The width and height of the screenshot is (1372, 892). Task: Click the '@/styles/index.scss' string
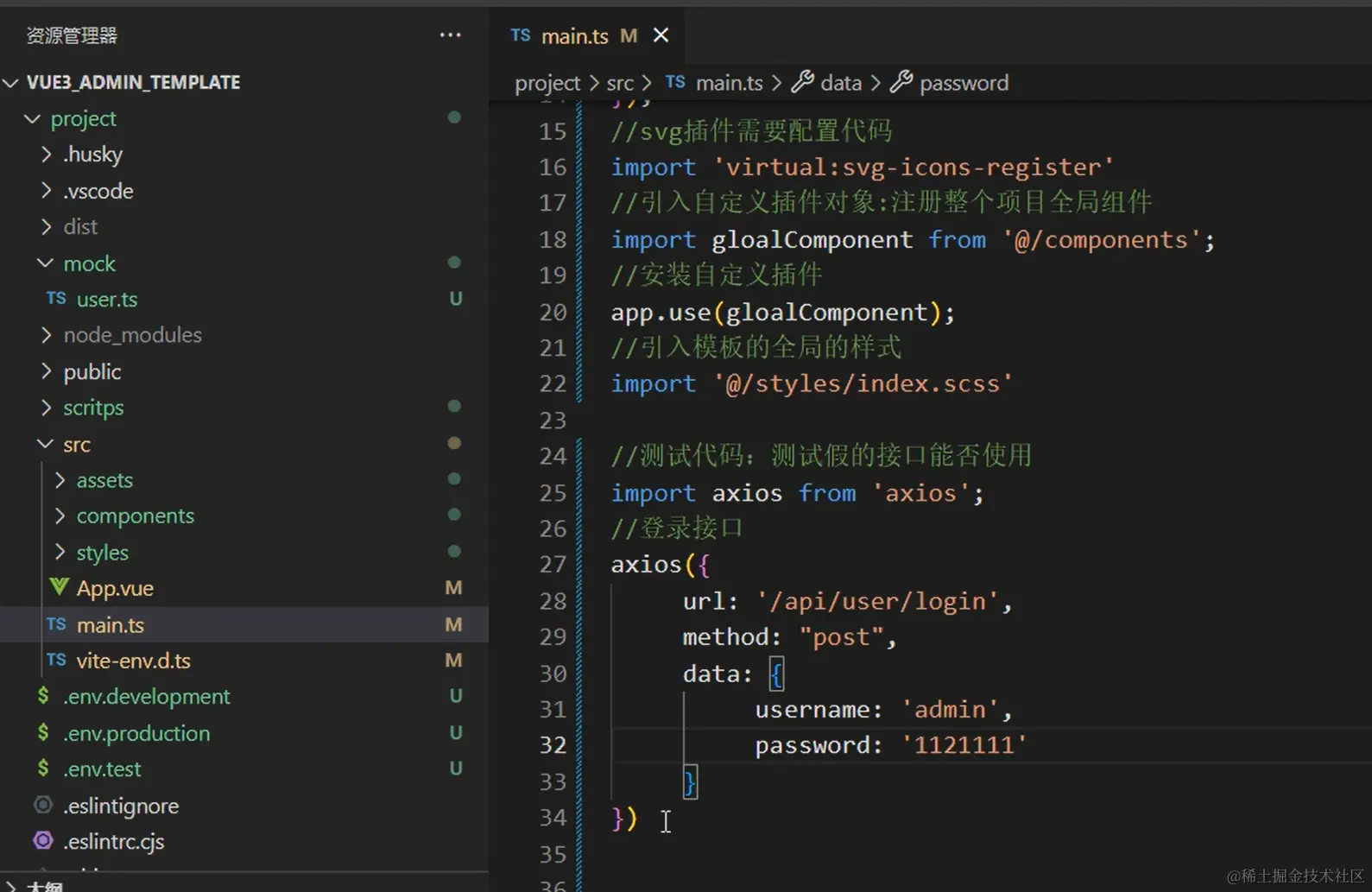863,383
